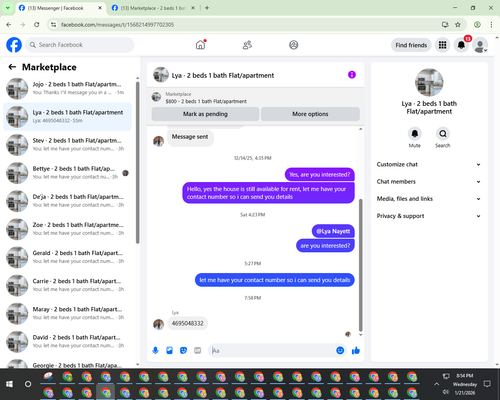Open Gerald conversation in chat list
Viewport: 500px width, 400px height.
[x=67, y=257]
